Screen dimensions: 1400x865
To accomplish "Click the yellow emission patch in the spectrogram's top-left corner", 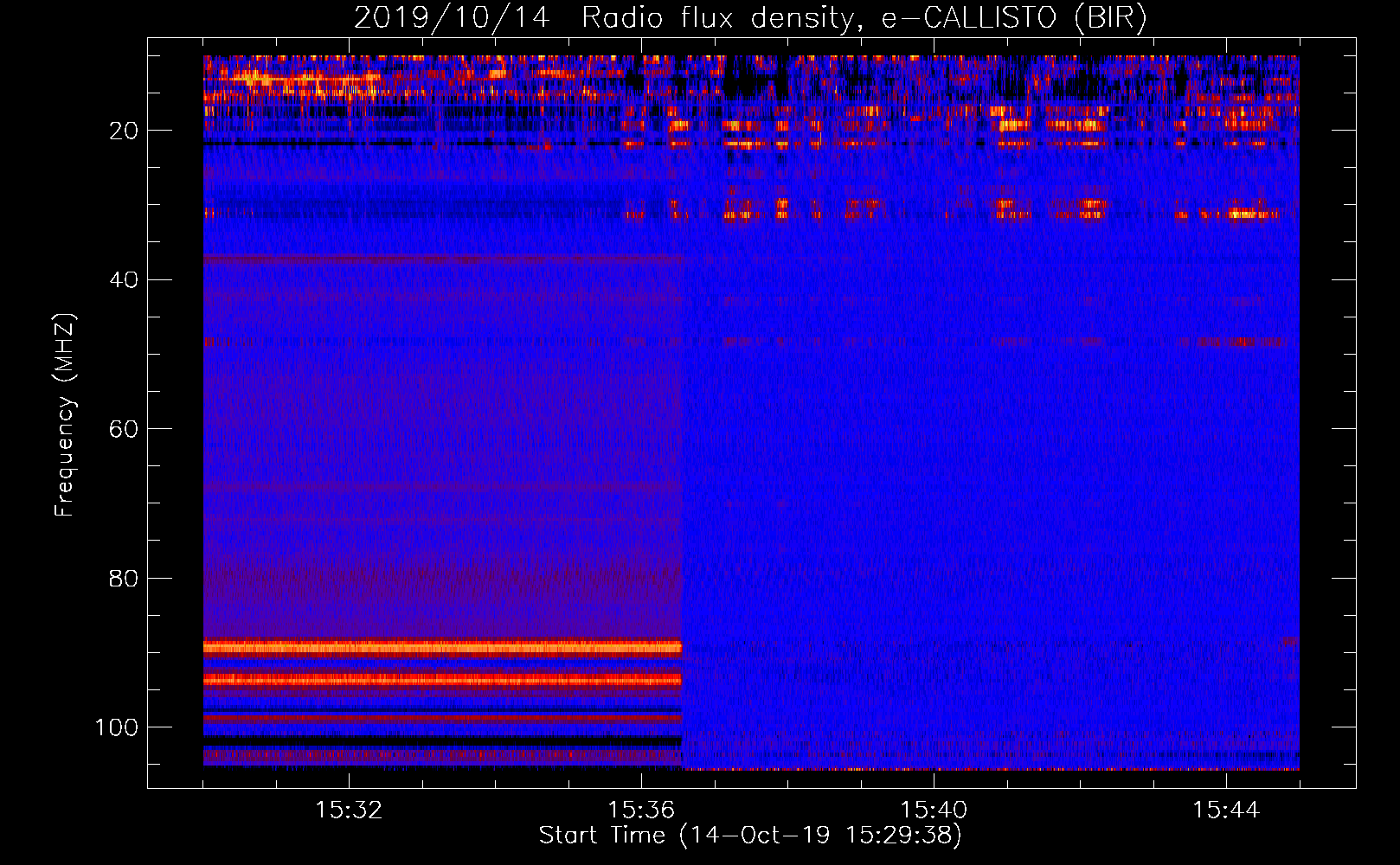I will pos(260,80).
